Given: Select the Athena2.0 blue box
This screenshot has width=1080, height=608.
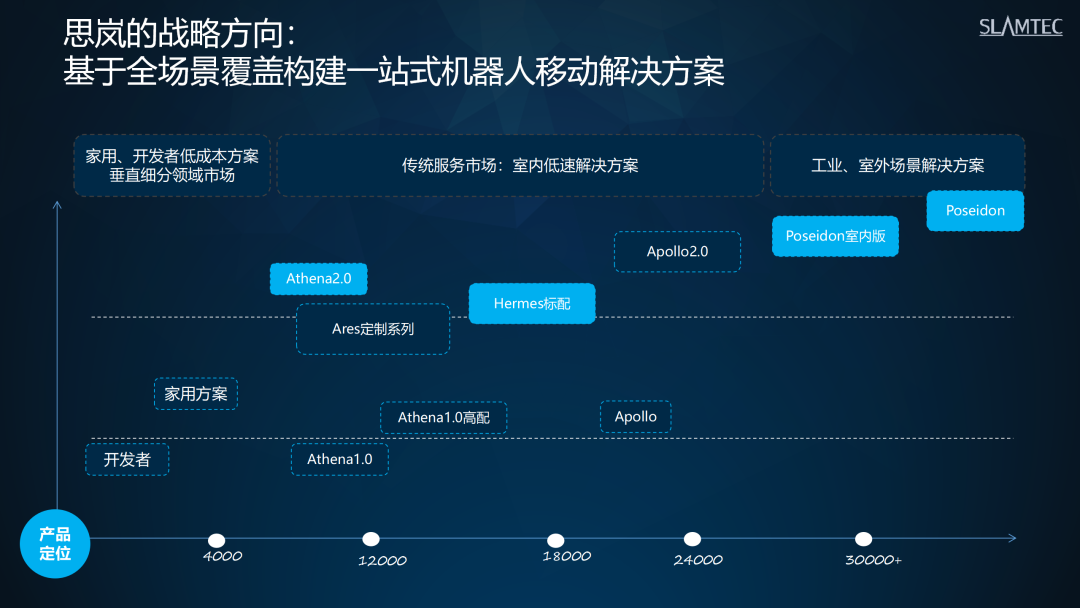Looking at the screenshot, I should pos(318,279).
